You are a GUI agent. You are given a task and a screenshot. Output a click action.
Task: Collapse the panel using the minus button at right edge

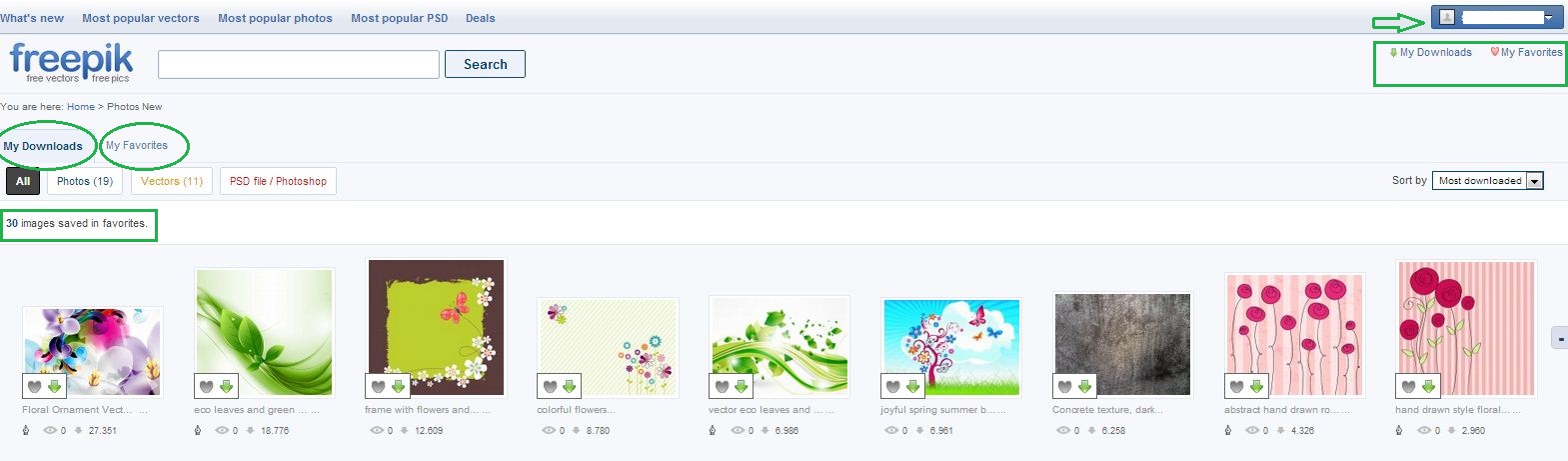1560,339
